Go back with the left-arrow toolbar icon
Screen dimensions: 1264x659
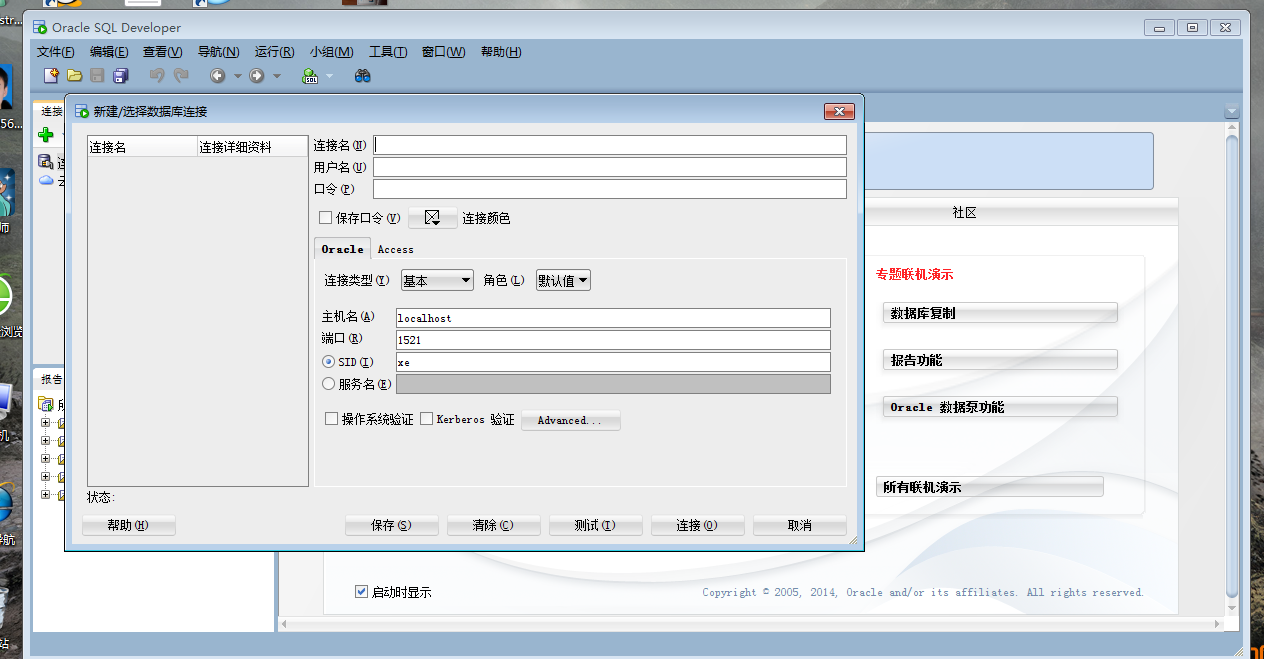217,75
